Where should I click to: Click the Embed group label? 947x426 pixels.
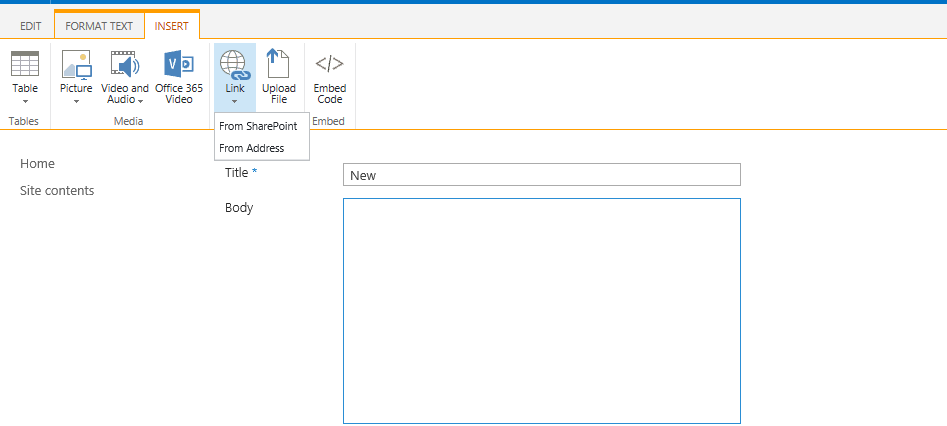(329, 121)
